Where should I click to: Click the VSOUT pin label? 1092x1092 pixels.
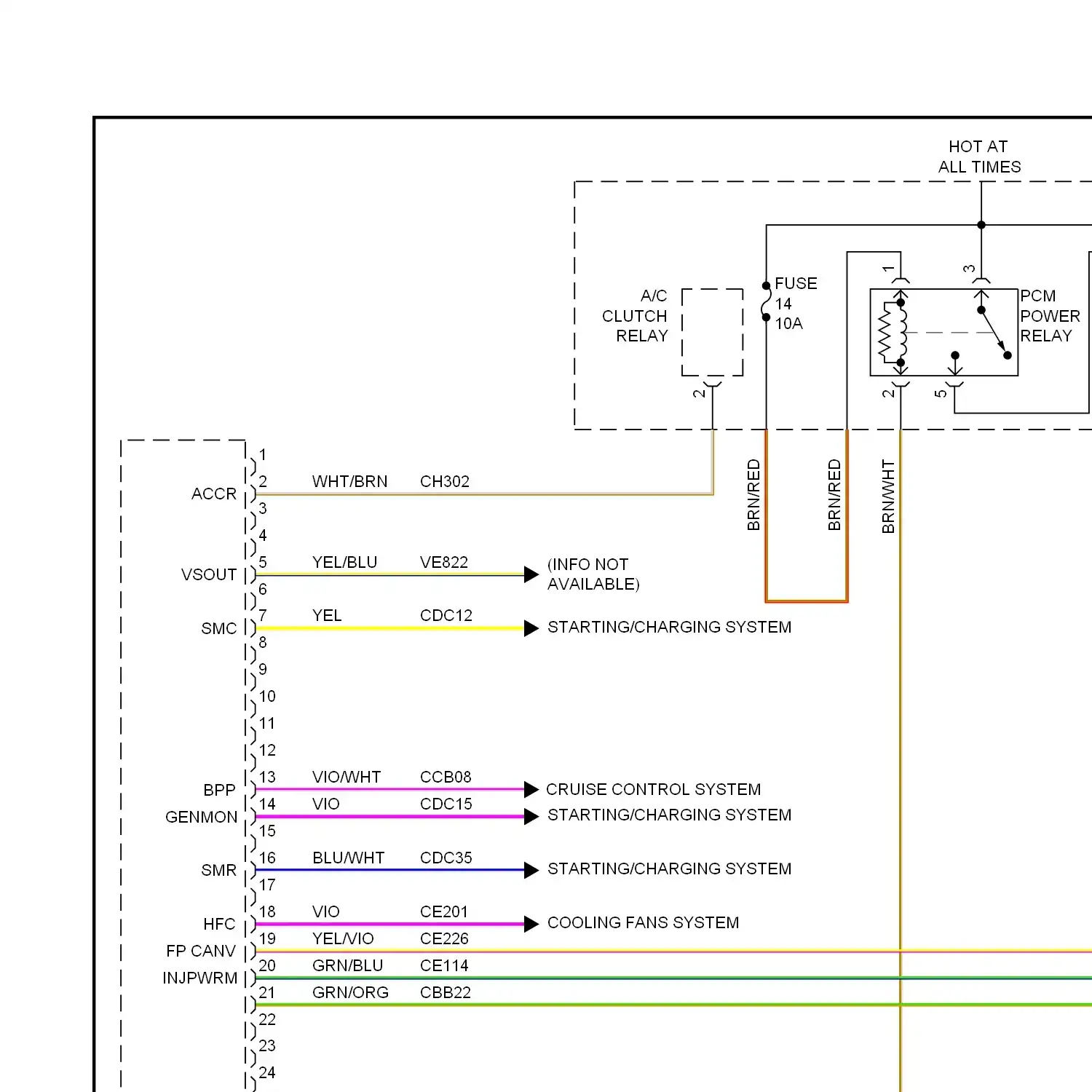[x=209, y=574]
